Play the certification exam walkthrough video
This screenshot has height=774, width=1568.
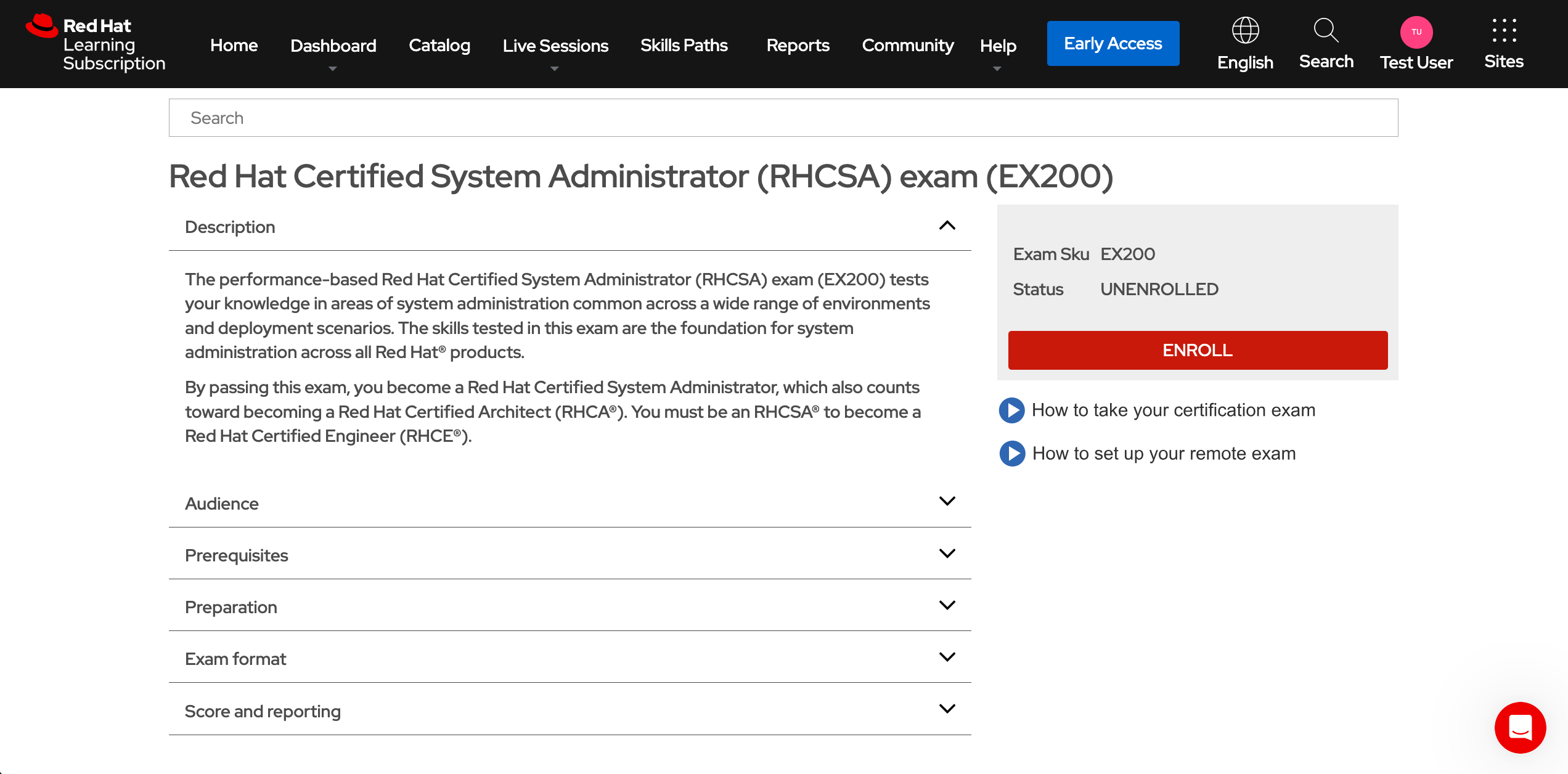click(x=1011, y=410)
